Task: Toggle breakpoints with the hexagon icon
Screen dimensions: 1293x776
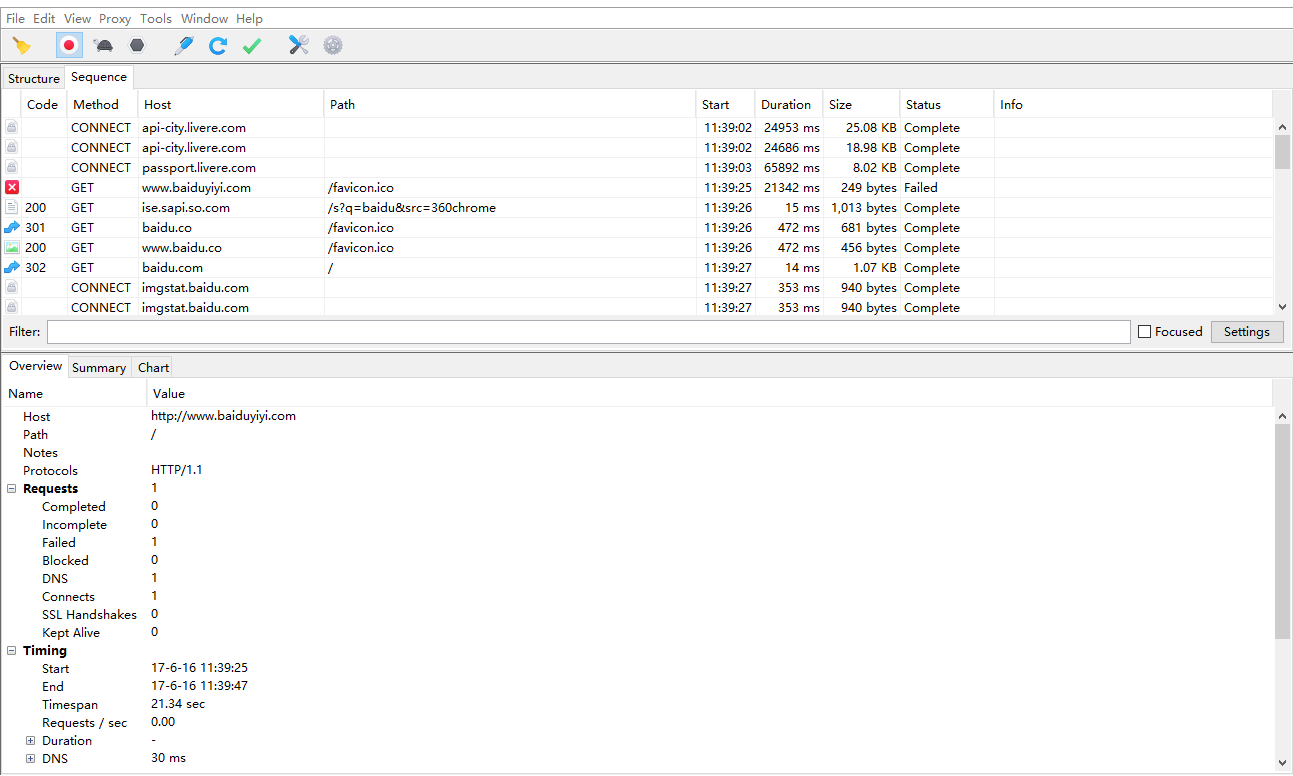Action: point(137,45)
